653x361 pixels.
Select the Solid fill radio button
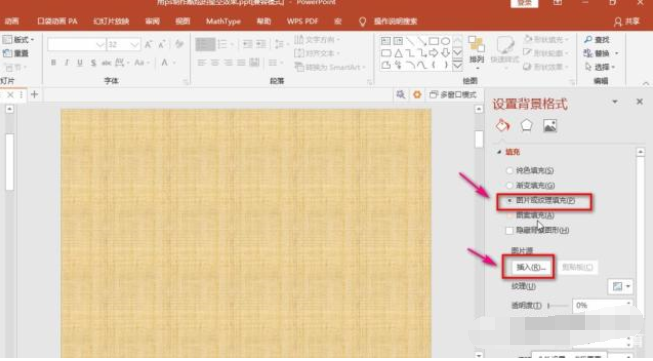(509, 170)
